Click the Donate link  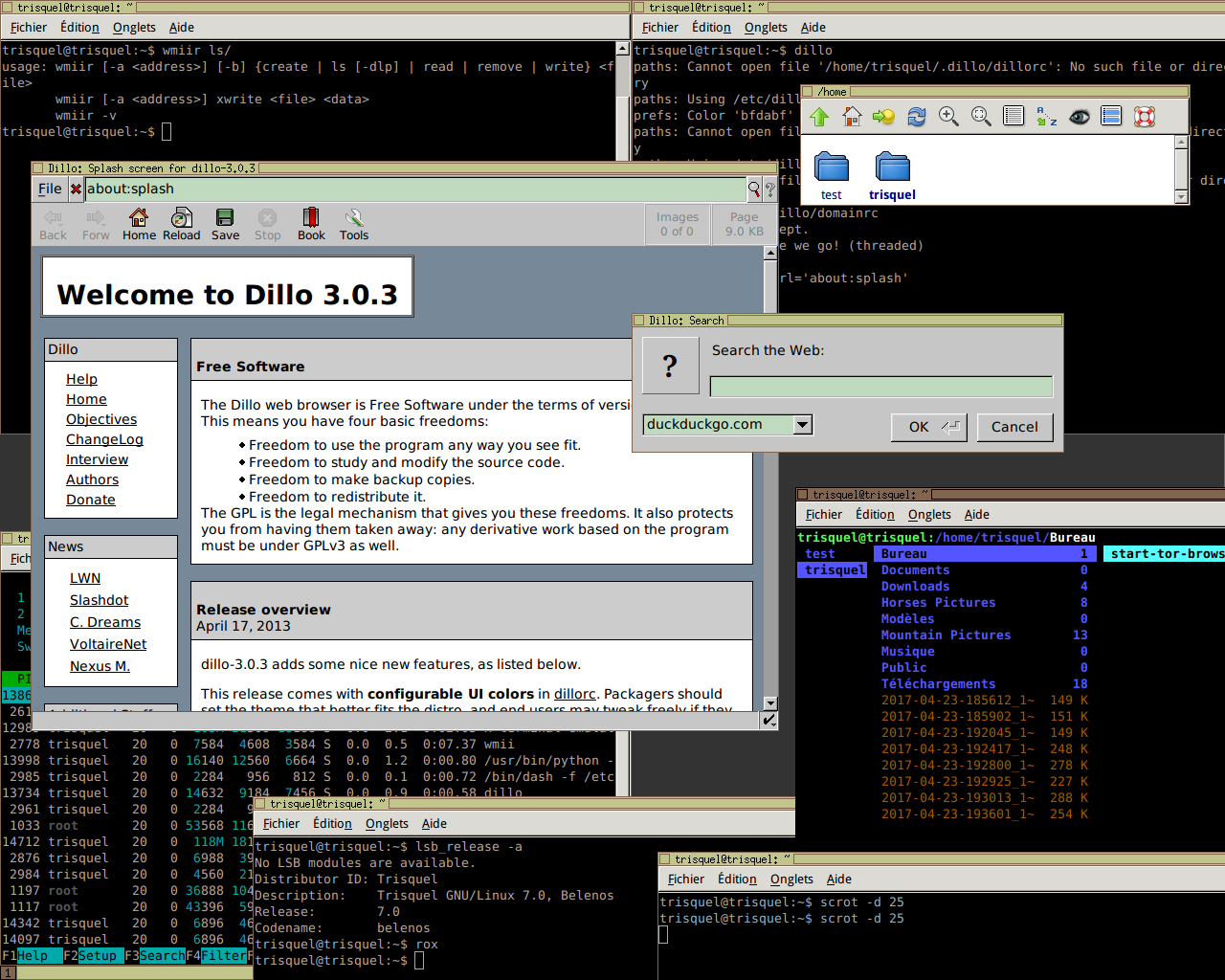tap(91, 500)
